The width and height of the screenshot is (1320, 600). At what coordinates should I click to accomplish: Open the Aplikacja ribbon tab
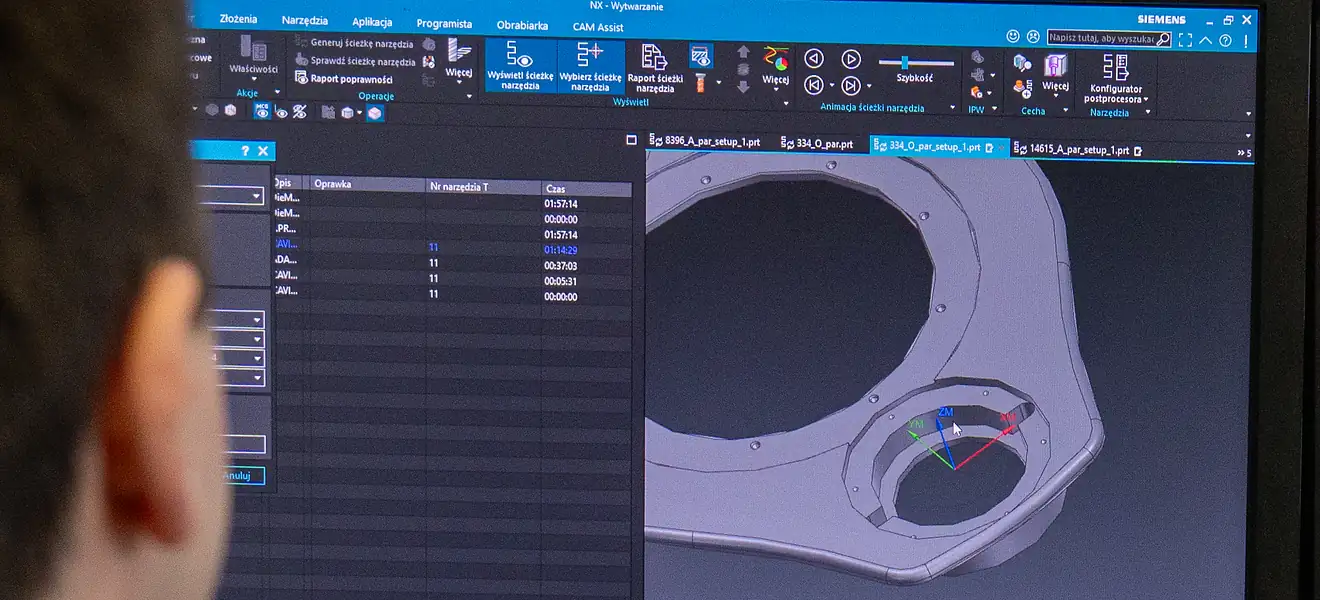click(x=372, y=22)
